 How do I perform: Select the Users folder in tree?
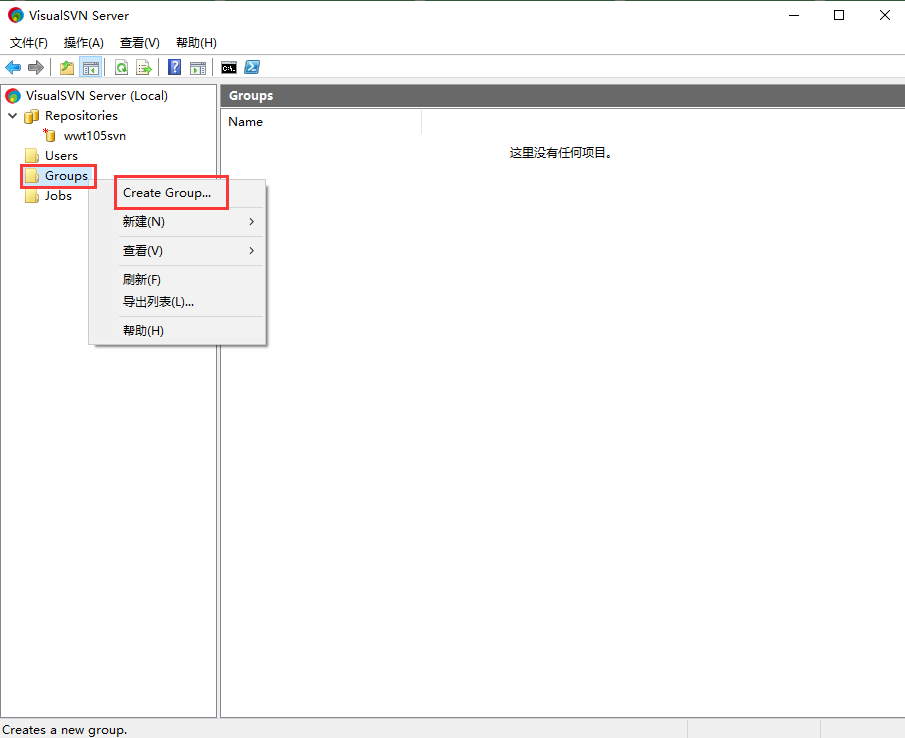coord(60,156)
